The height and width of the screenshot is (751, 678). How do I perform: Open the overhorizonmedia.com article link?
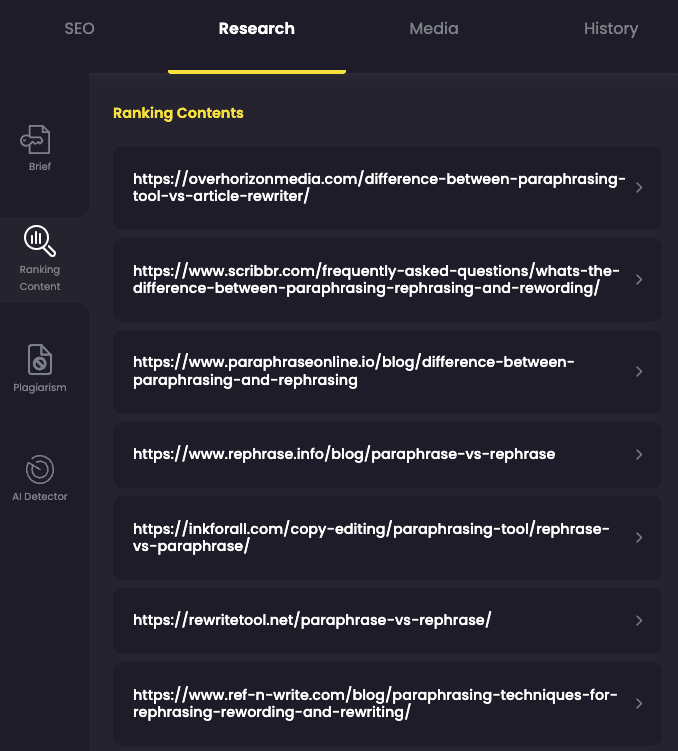pyautogui.click(x=379, y=187)
